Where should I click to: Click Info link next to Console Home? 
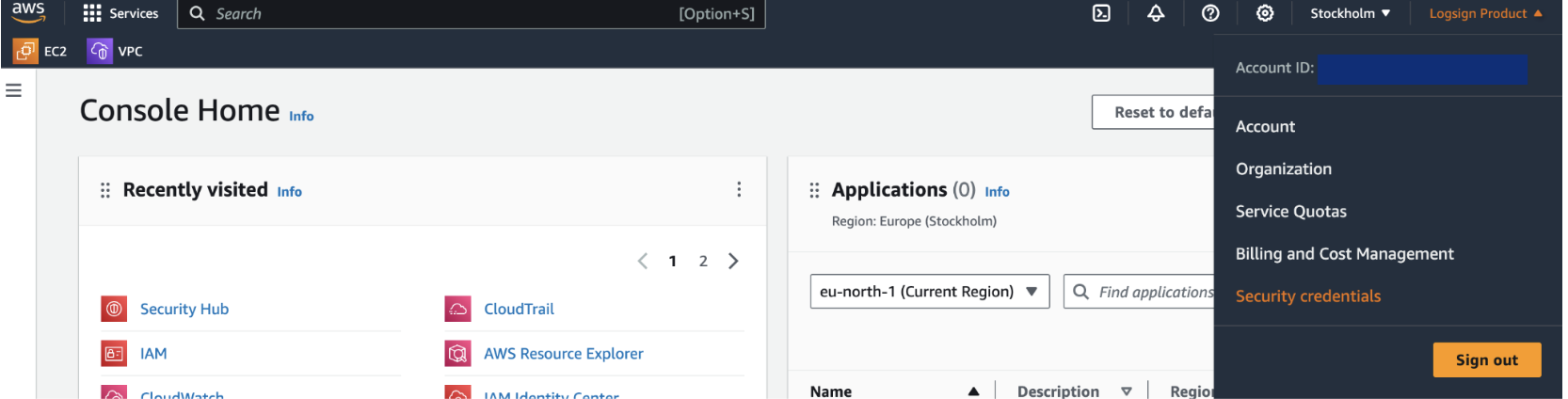coord(301,116)
